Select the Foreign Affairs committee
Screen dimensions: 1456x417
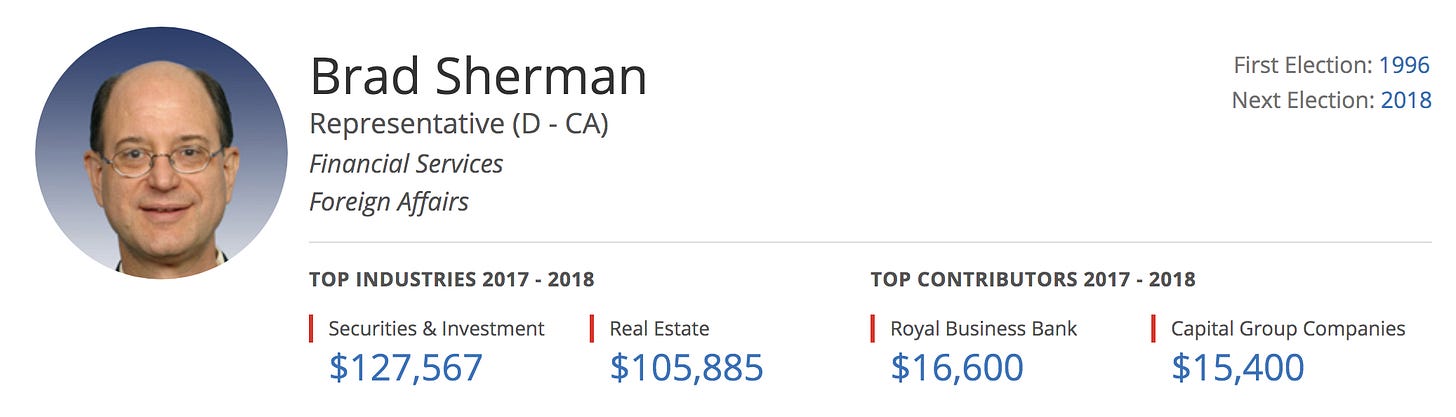(x=389, y=202)
